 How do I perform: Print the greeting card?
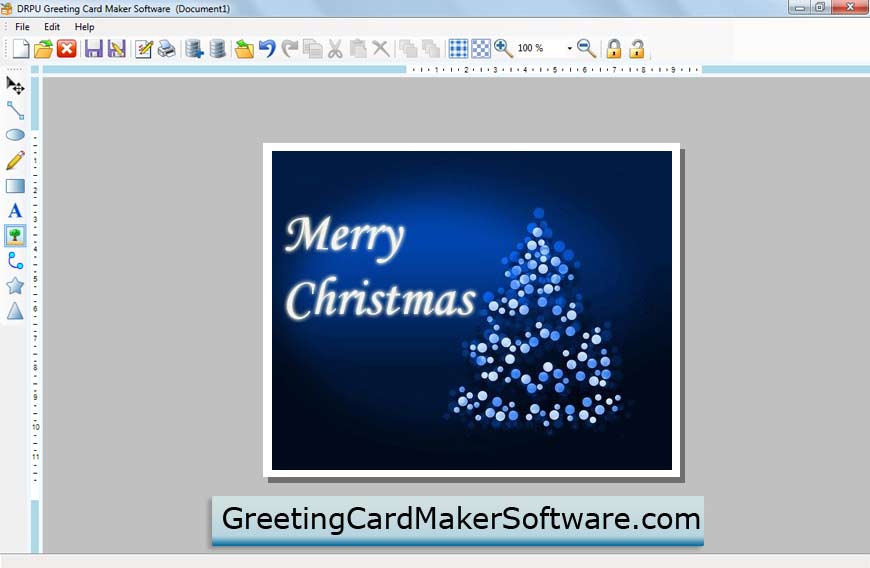pos(166,49)
